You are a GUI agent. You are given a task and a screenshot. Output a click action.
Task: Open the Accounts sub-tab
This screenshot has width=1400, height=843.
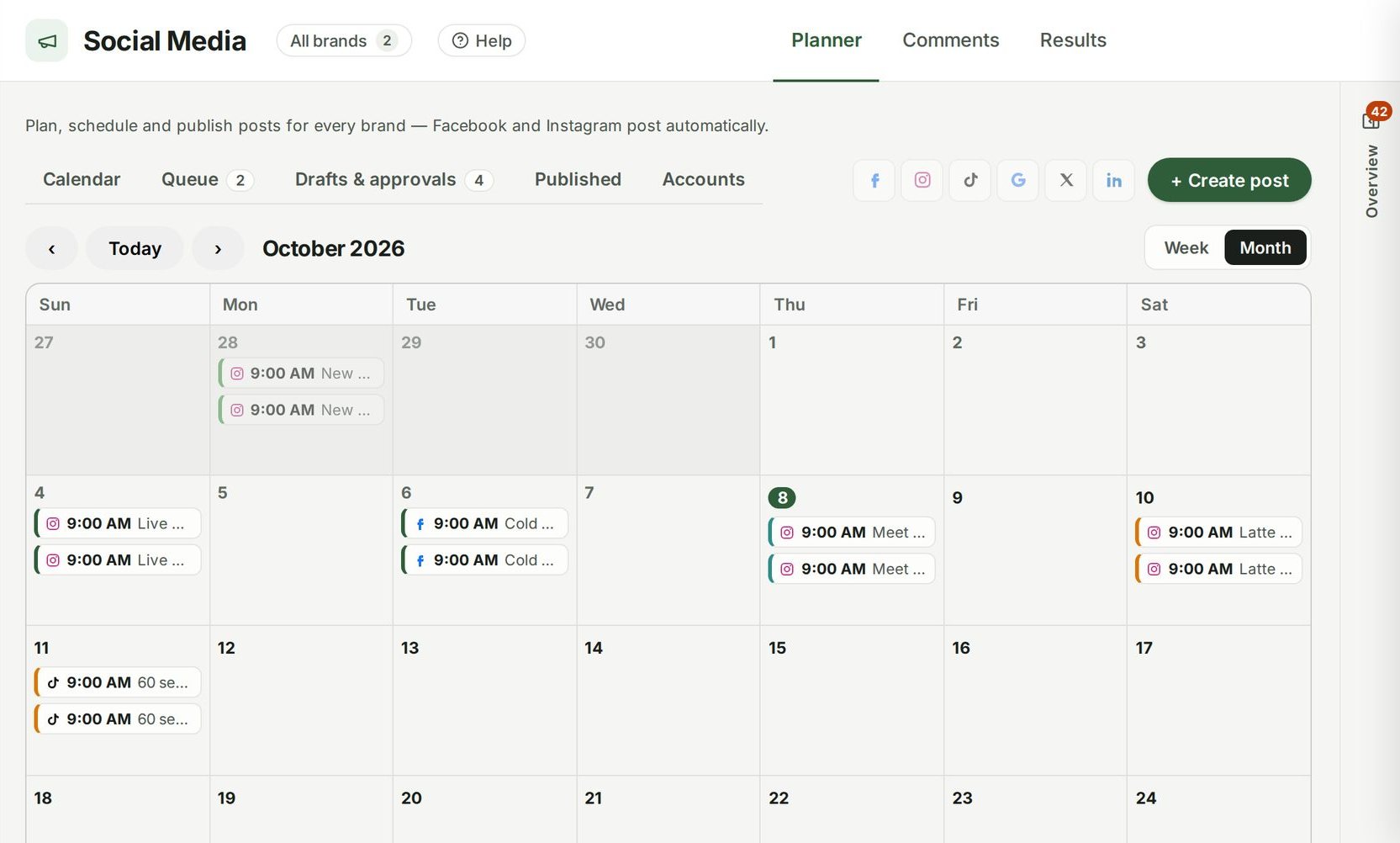click(x=704, y=179)
